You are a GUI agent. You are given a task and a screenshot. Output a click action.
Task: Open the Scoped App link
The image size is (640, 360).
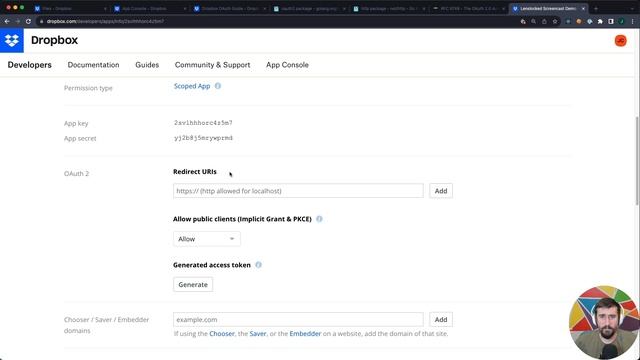pyautogui.click(x=192, y=86)
